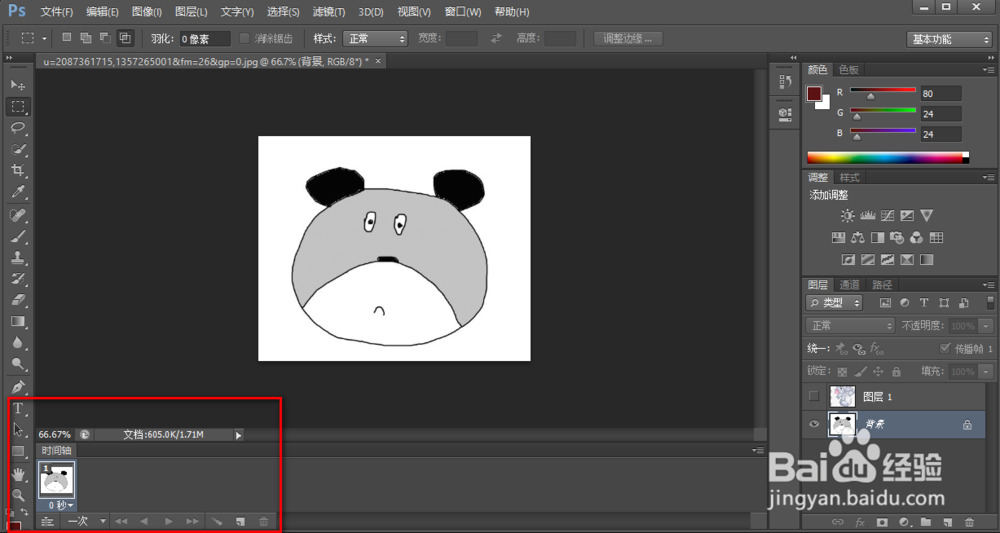Image resolution: width=1000 pixels, height=533 pixels.
Task: Create a new layer in Layers panel
Action: click(948, 522)
